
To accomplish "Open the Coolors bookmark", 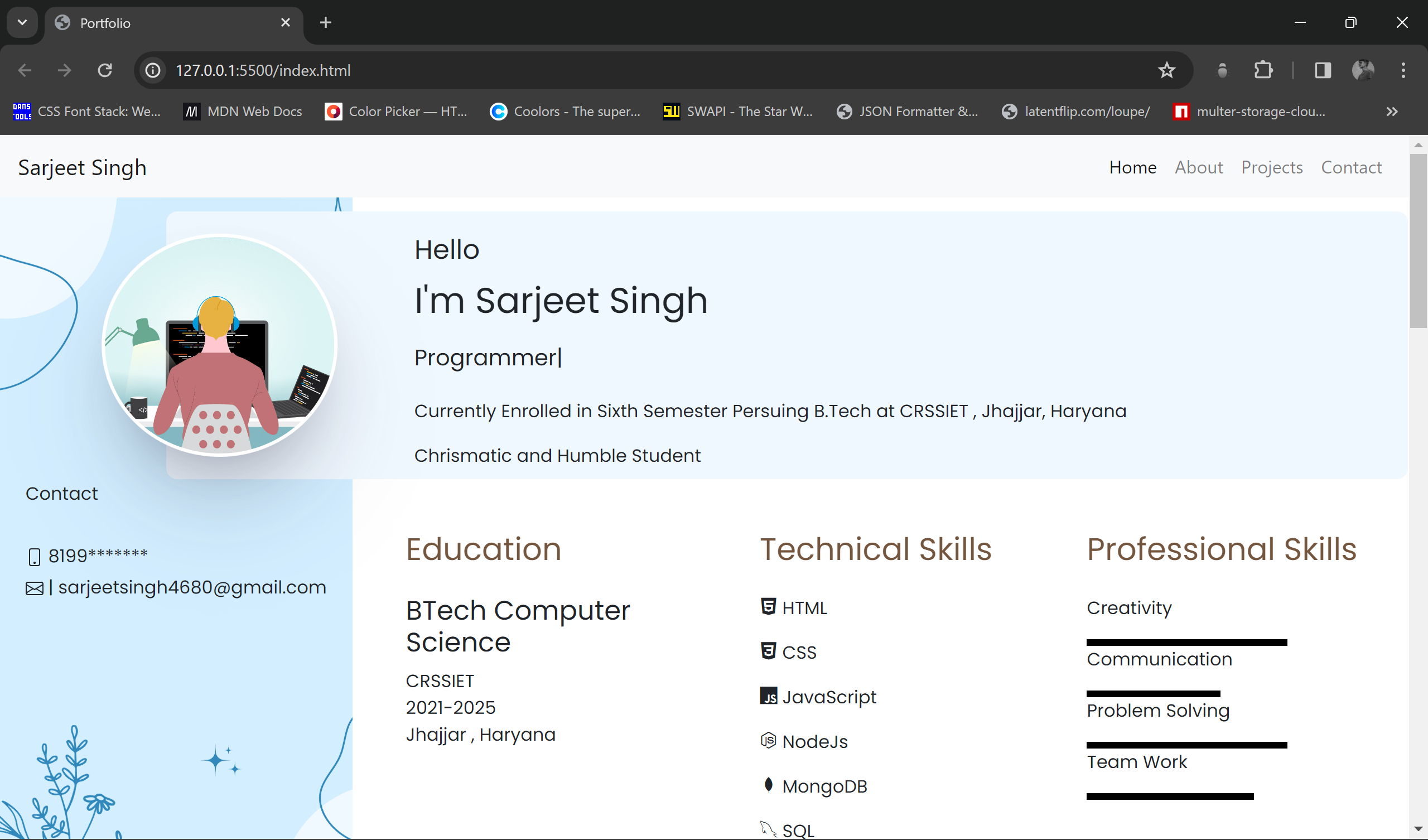I will (x=565, y=111).
